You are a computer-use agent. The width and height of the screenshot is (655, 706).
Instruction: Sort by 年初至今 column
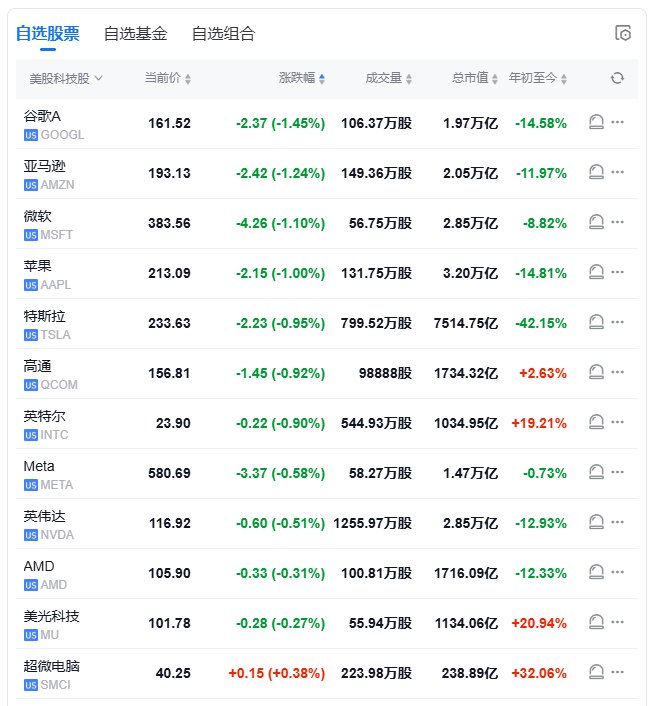tap(538, 78)
